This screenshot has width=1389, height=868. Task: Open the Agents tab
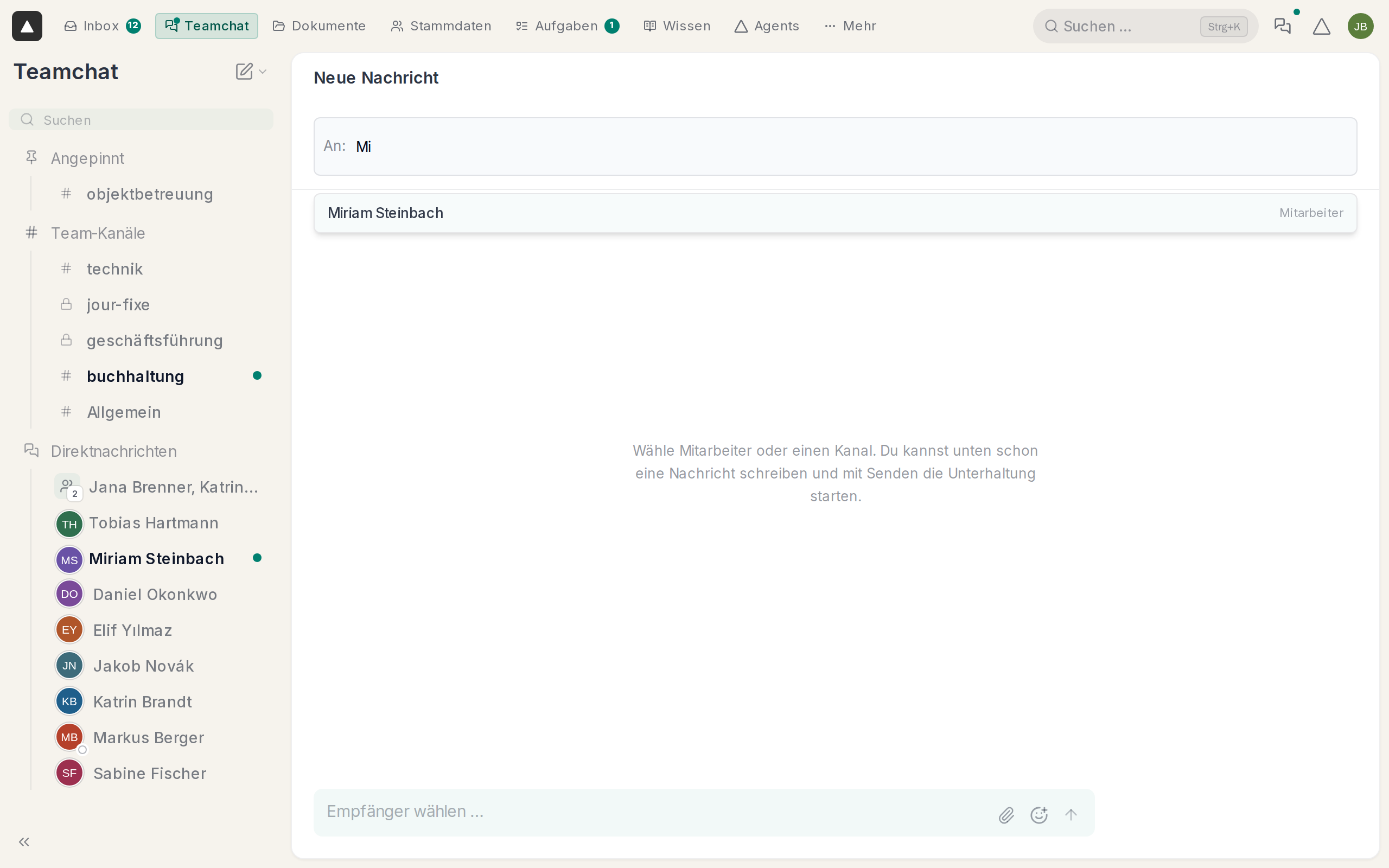click(767, 26)
